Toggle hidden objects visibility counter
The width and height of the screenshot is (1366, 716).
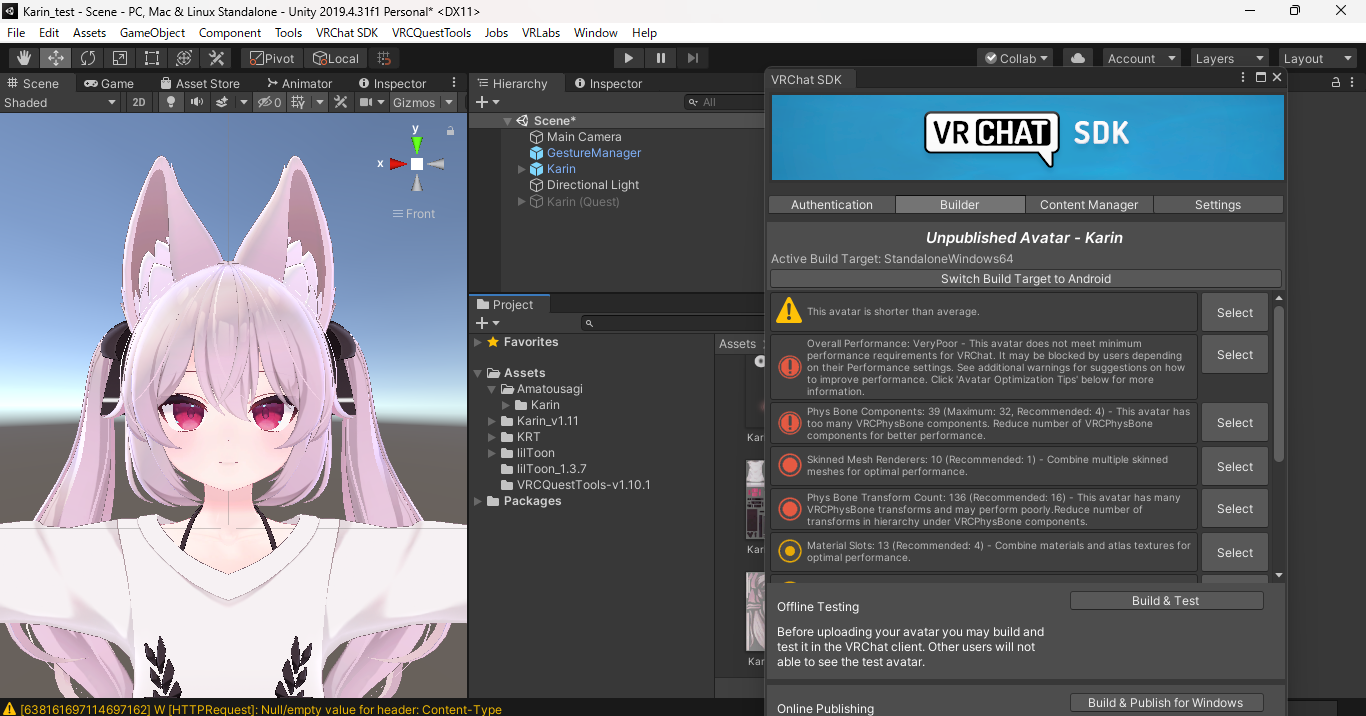[x=269, y=102]
